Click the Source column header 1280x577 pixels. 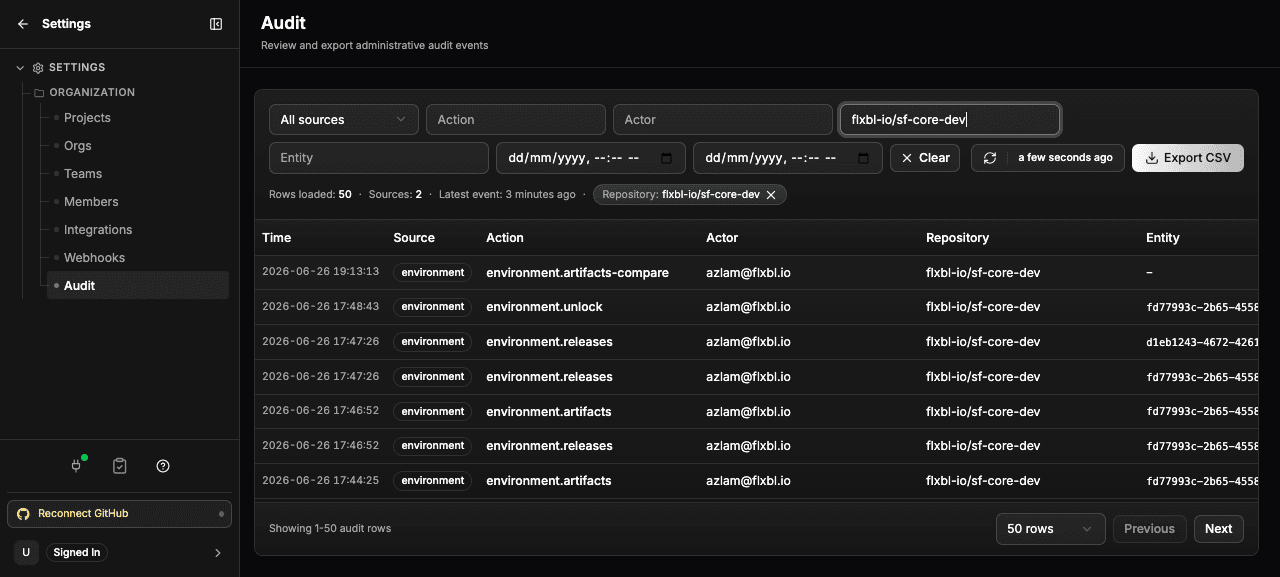(x=414, y=238)
